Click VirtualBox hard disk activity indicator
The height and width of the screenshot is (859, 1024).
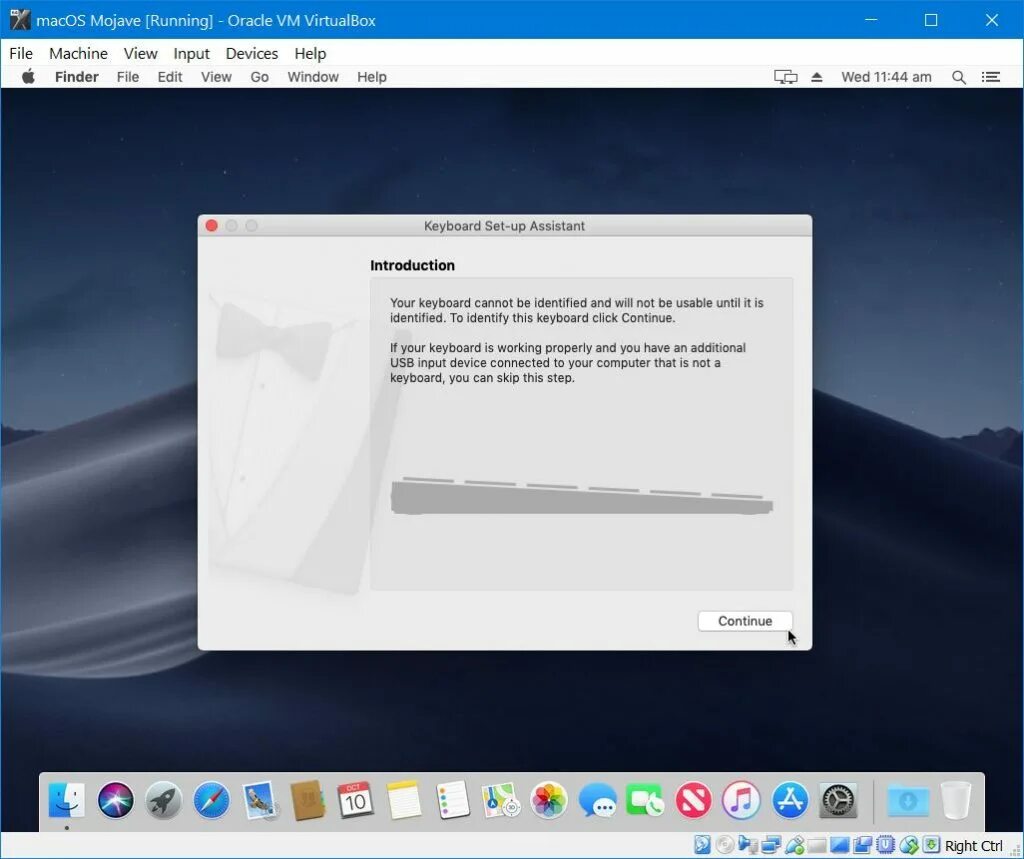pos(703,845)
